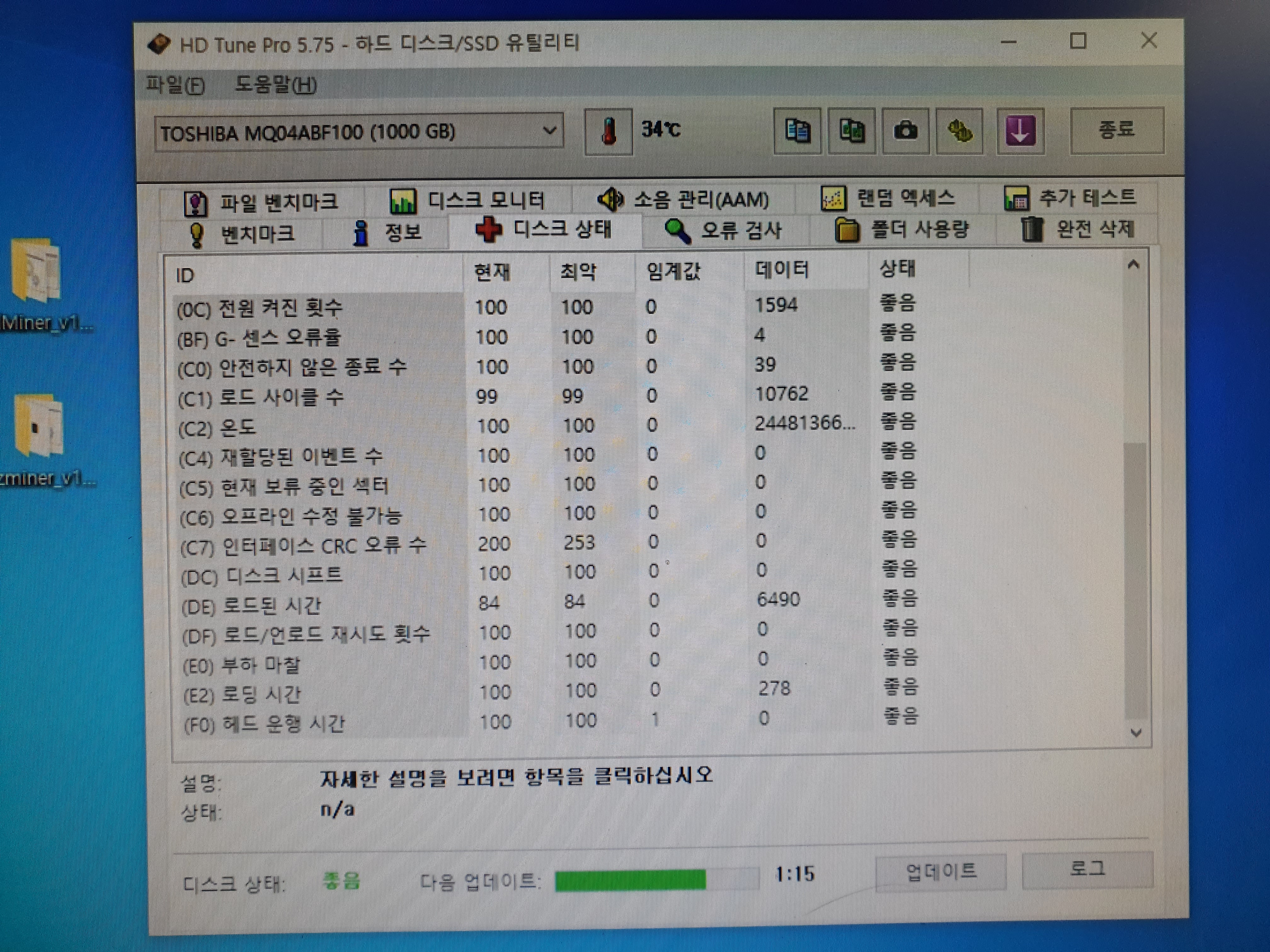The height and width of the screenshot is (952, 1270).
Task: Minimize the HD Tune Pro window
Action: (1009, 41)
